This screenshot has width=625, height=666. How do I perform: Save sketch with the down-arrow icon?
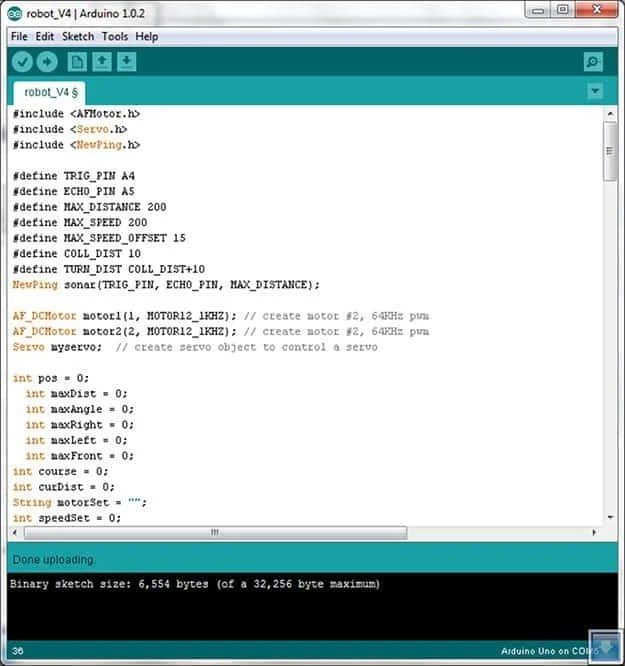[x=127, y=62]
